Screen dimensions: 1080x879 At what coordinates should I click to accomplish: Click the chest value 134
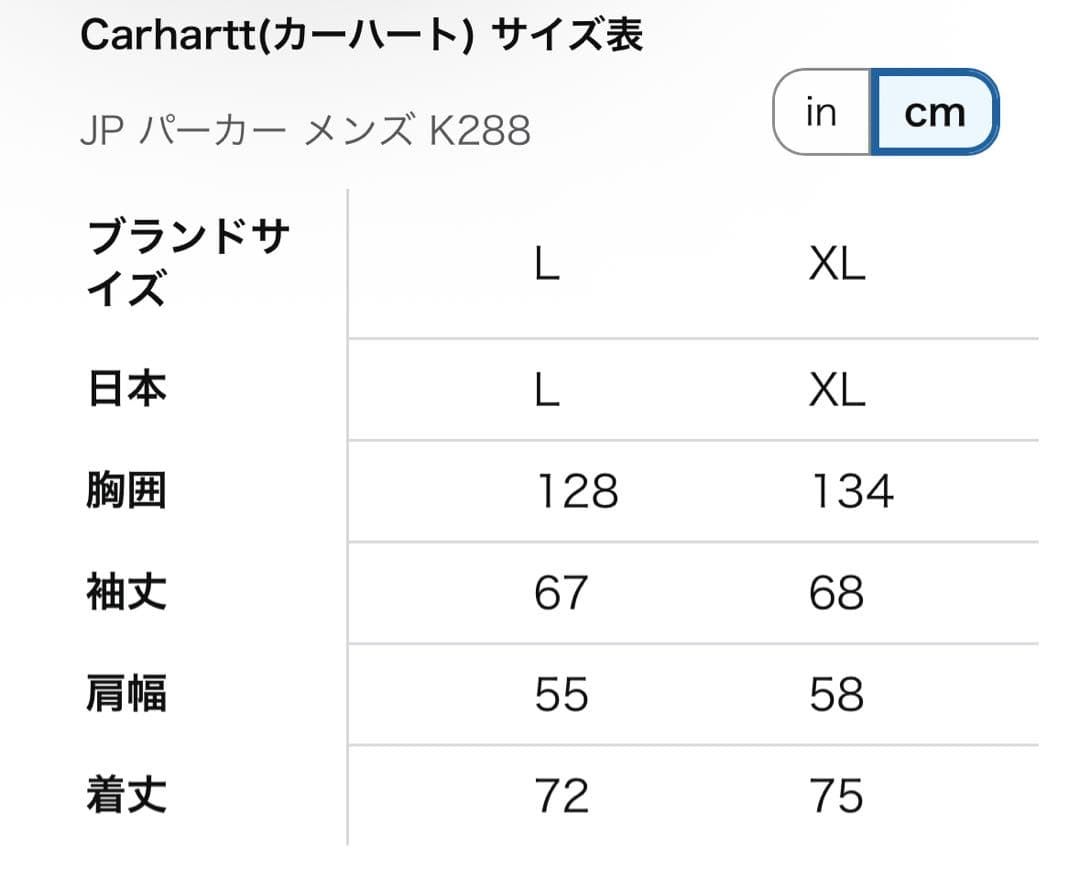(x=851, y=491)
